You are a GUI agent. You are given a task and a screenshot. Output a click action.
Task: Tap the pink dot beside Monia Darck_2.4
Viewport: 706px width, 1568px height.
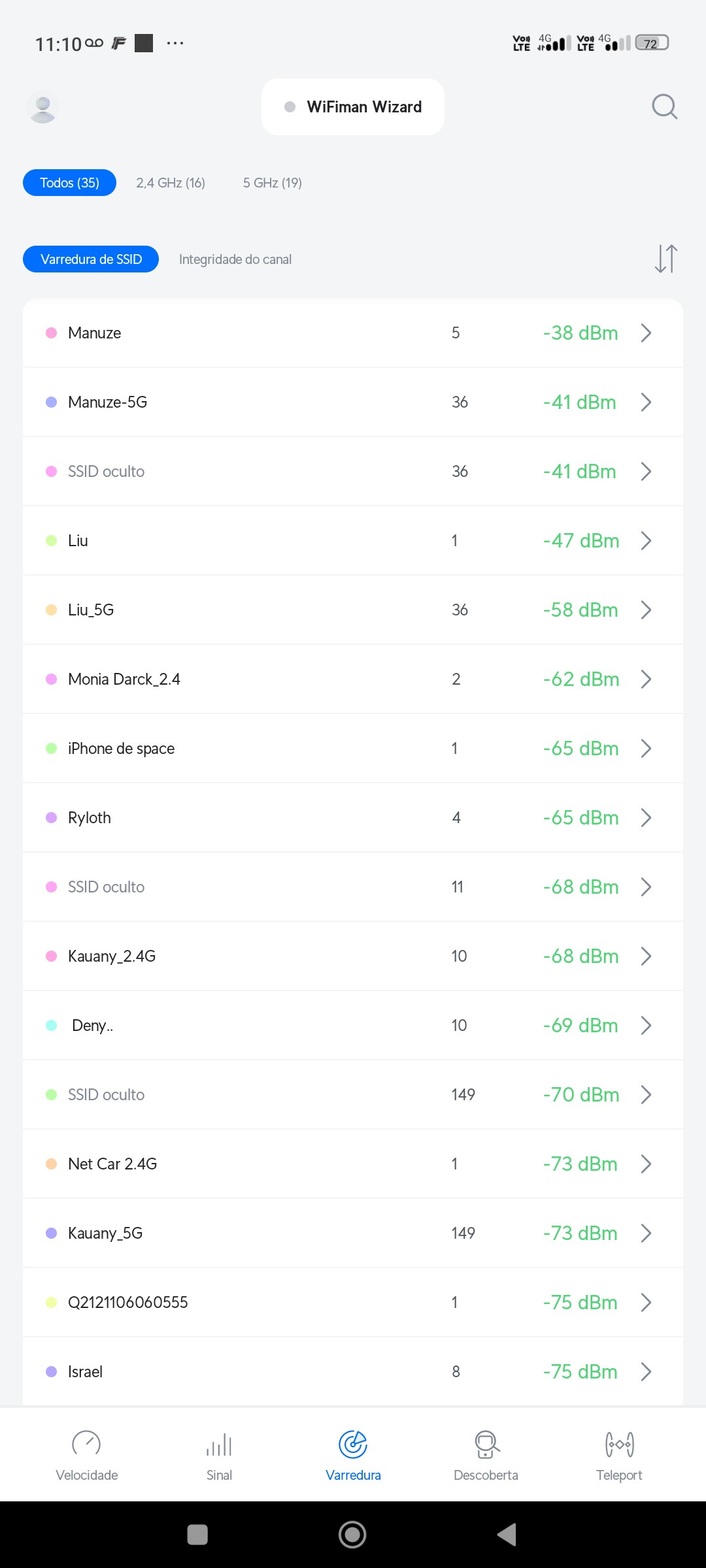[x=52, y=679]
